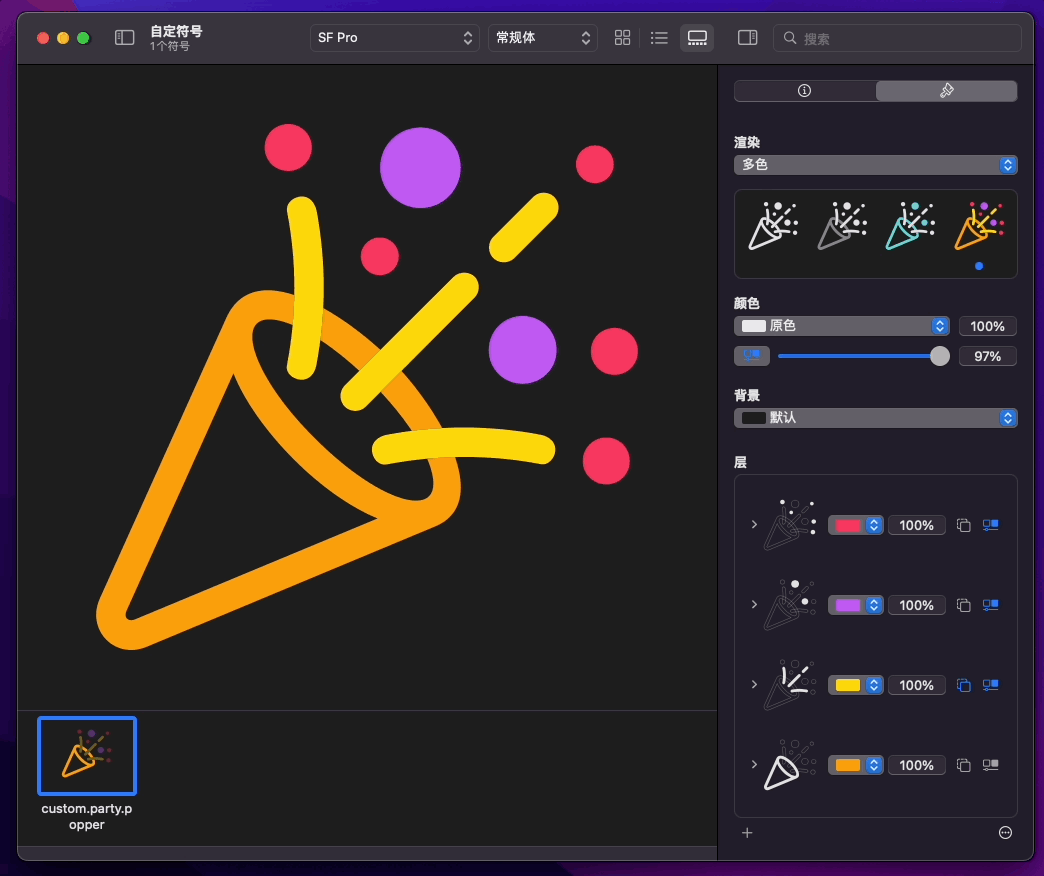Select the custom.party.popper thumbnail

coord(87,756)
